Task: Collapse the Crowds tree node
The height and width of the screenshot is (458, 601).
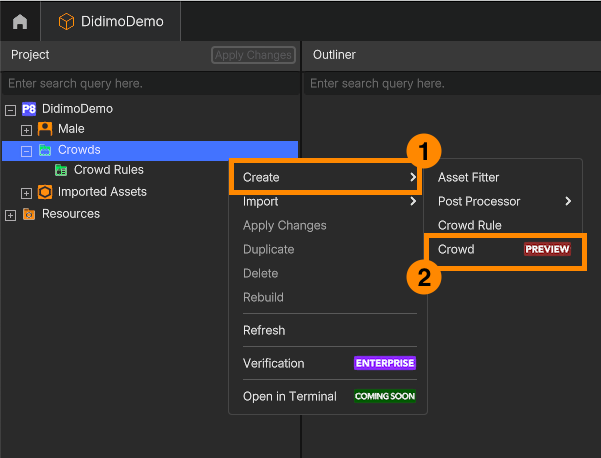Action: click(26, 151)
